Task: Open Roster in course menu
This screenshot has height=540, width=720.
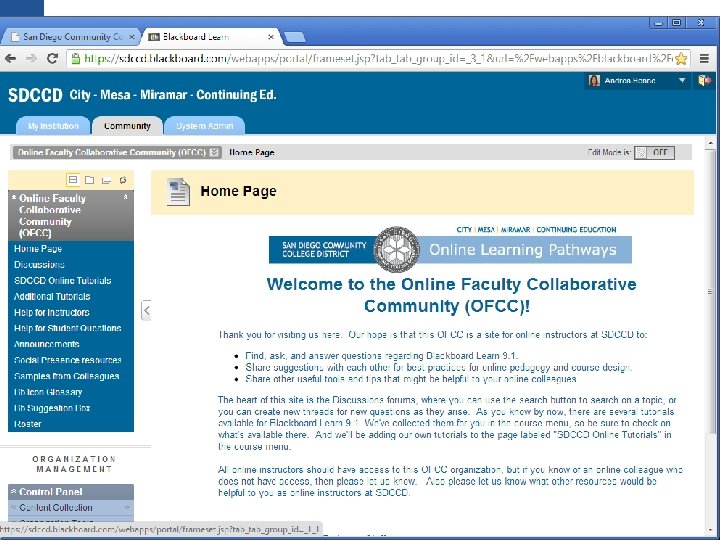Action: 28,424
